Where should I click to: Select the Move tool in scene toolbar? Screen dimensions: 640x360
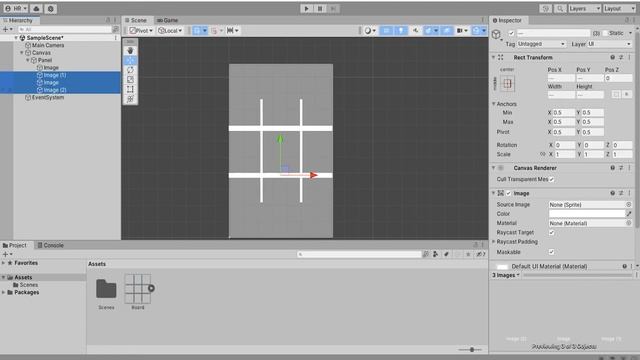tap(130, 60)
